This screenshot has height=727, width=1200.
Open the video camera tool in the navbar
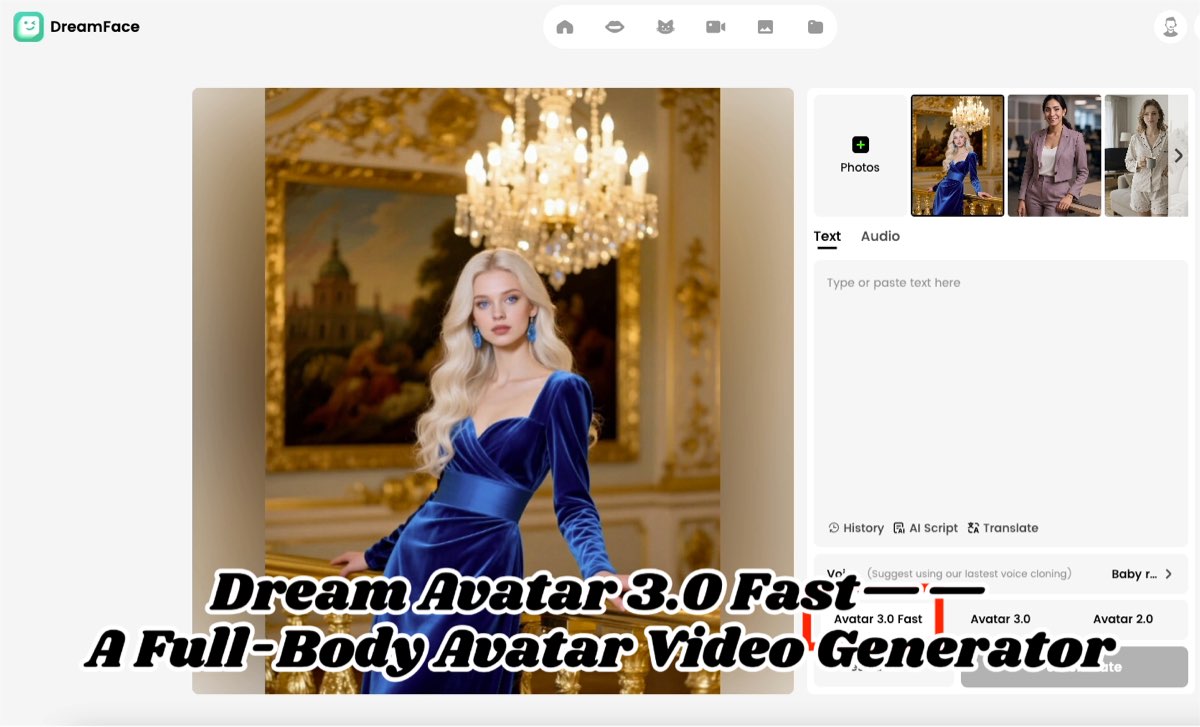point(716,26)
